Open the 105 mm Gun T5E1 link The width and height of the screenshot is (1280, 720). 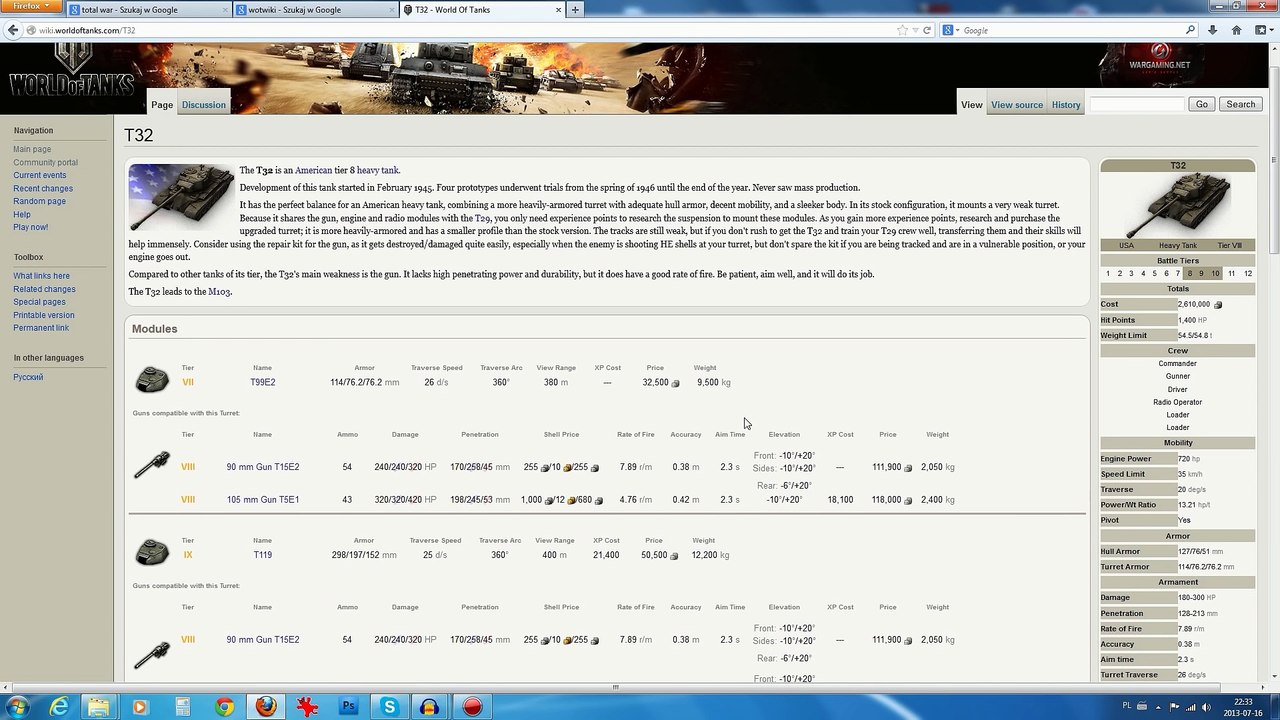pos(263,500)
